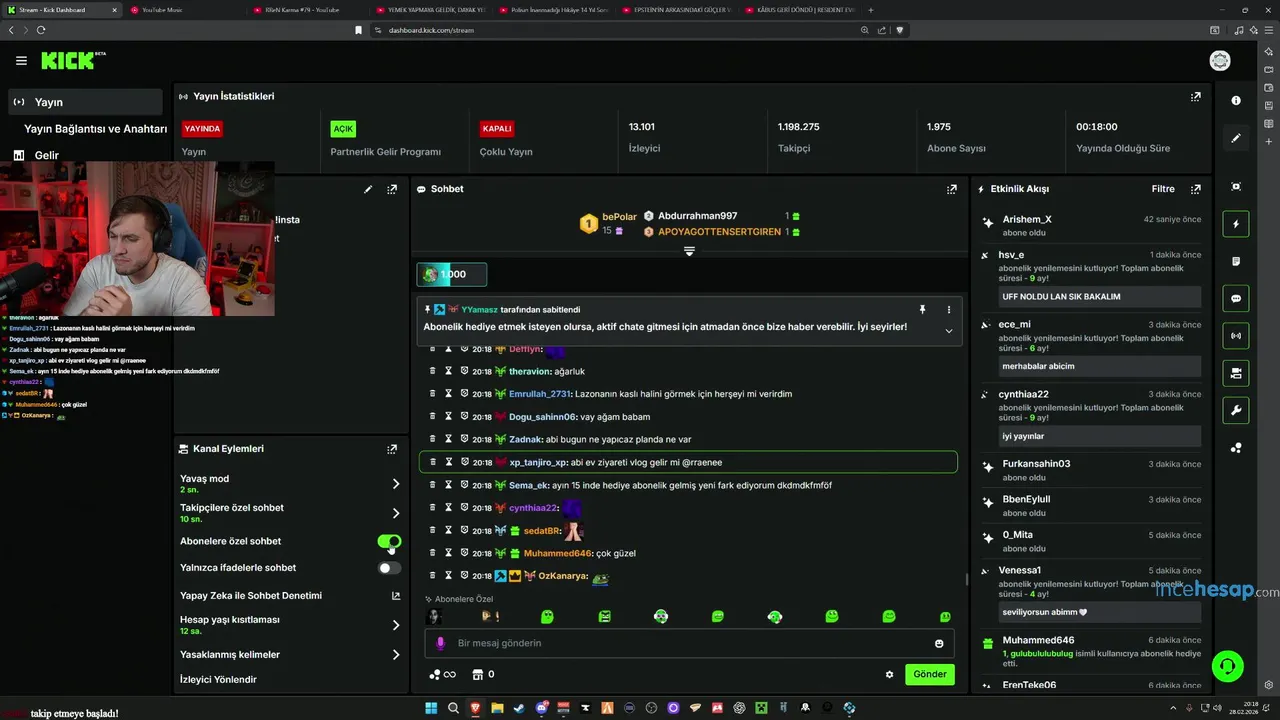Click username Muhammed646 in chat
Image resolution: width=1280 pixels, height=720 pixels.
(558, 553)
